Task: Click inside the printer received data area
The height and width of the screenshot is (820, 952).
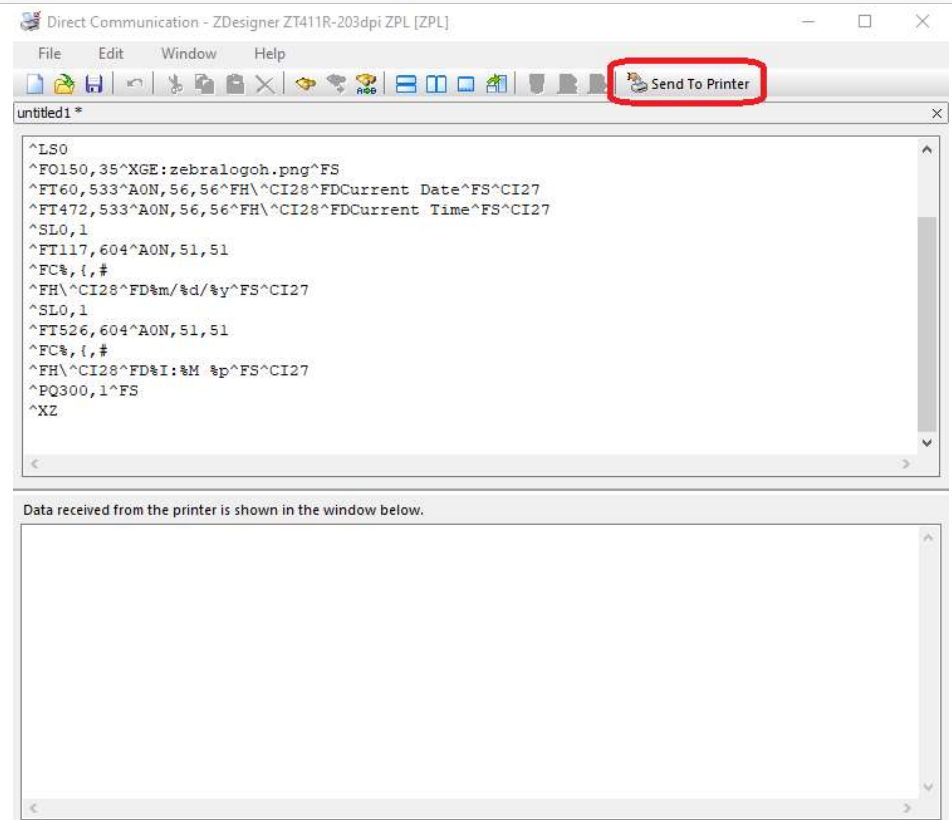Action: (470, 660)
